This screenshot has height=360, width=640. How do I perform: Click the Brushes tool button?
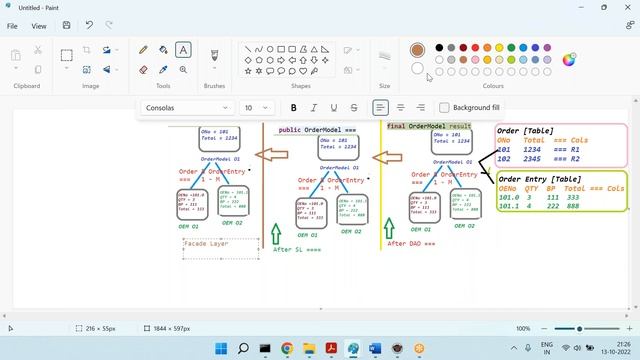(214, 55)
